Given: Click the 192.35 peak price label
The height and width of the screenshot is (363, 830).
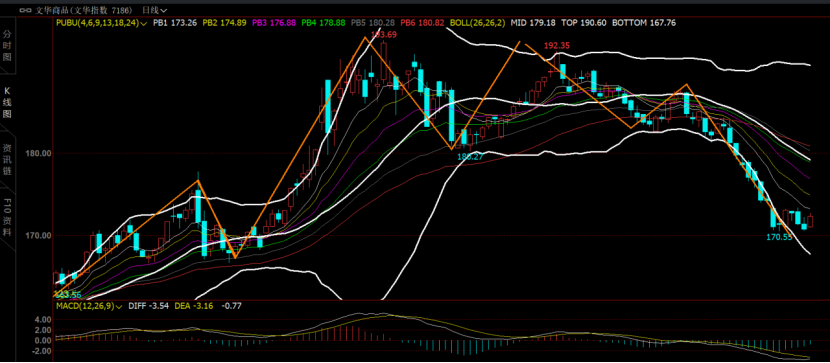Looking at the screenshot, I should (x=557, y=46).
